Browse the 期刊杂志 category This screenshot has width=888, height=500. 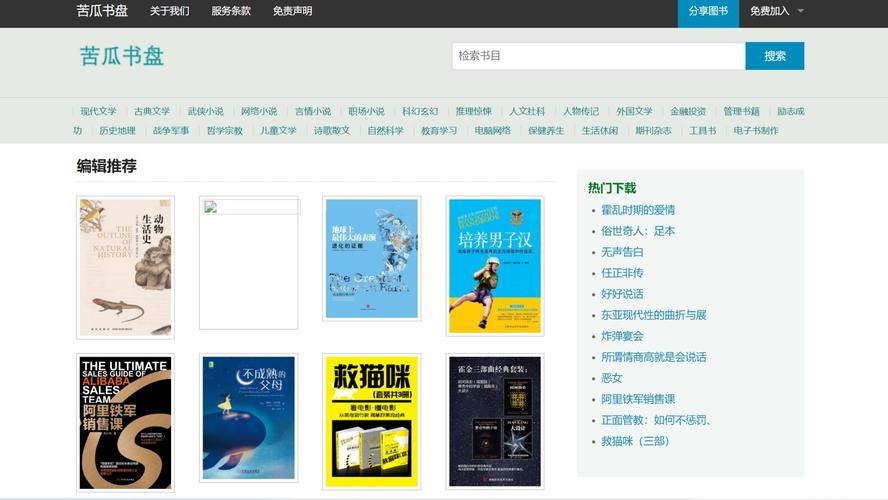[653, 130]
